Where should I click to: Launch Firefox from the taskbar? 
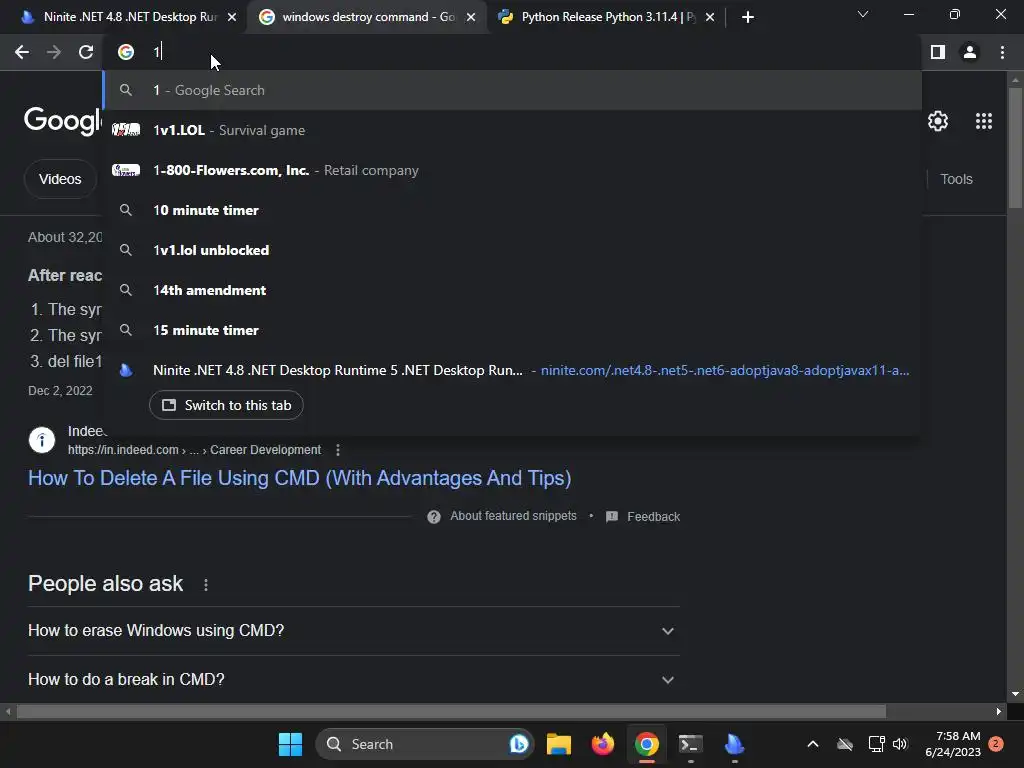pos(602,744)
